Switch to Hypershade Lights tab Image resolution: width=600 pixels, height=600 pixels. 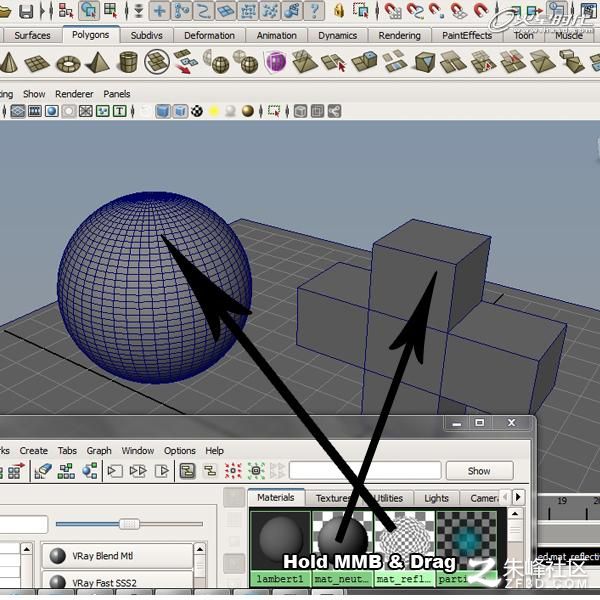(x=436, y=498)
